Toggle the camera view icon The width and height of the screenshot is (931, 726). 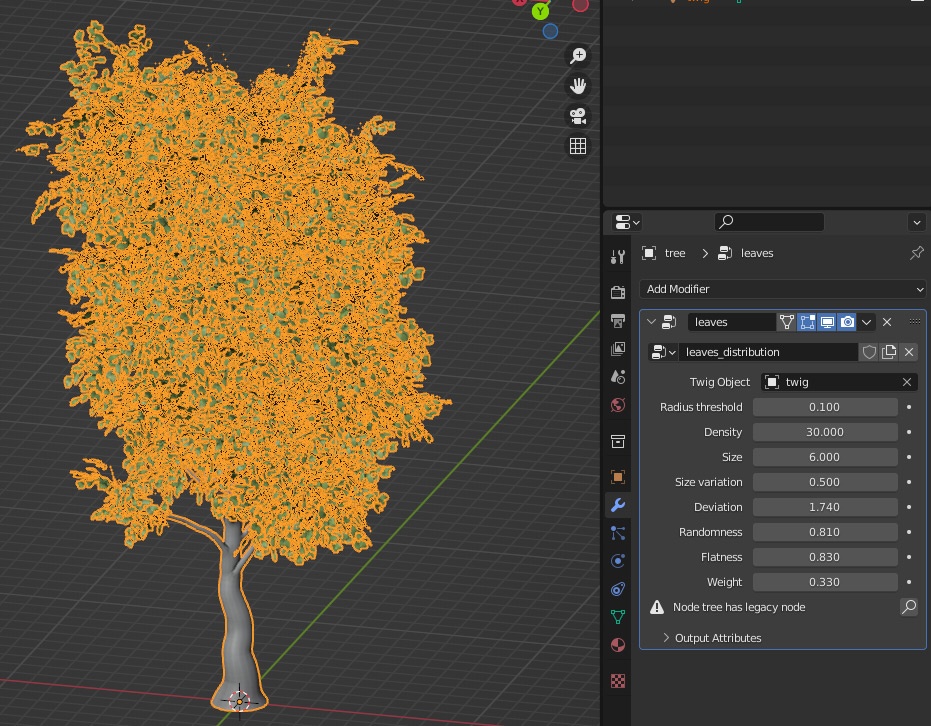tap(577, 116)
